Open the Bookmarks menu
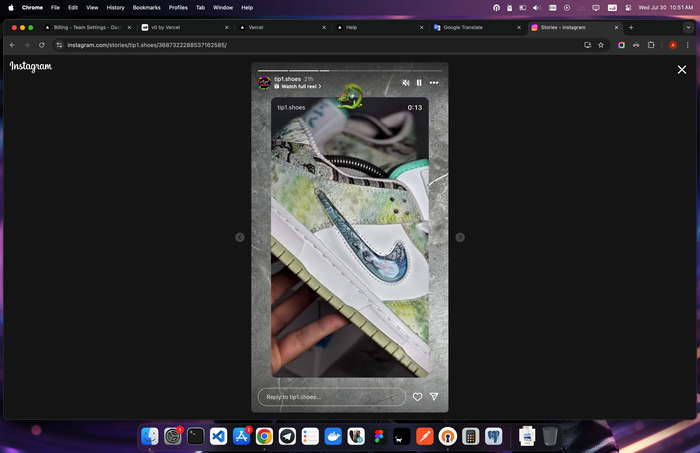 pos(146,8)
